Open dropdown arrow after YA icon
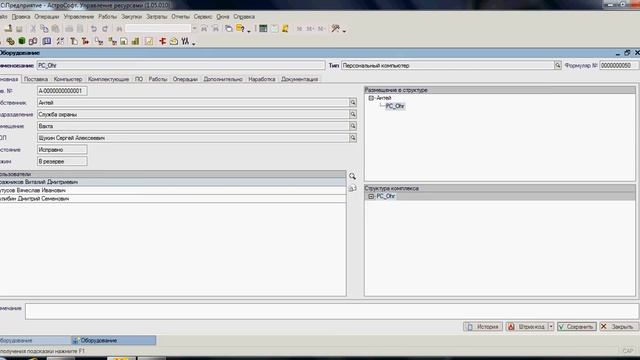The width and height of the screenshot is (640, 360). (193, 43)
